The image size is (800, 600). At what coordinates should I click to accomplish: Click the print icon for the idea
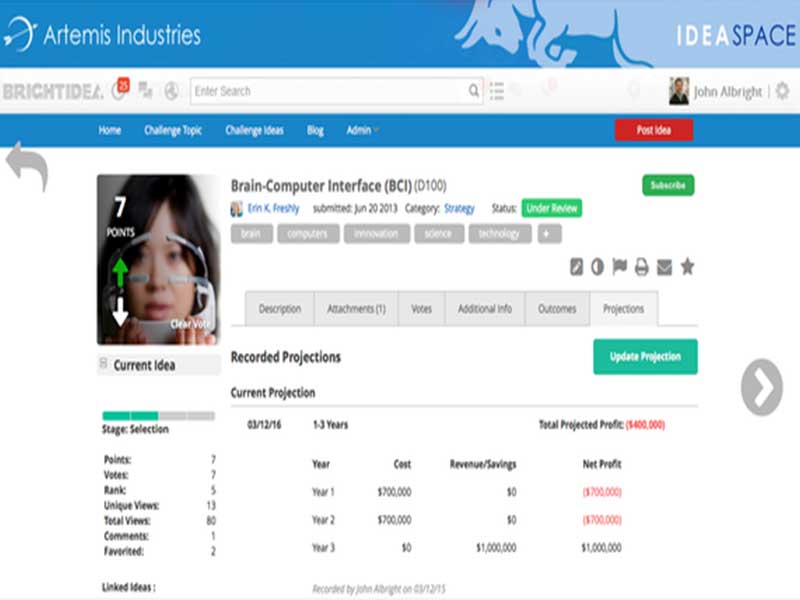tap(641, 267)
